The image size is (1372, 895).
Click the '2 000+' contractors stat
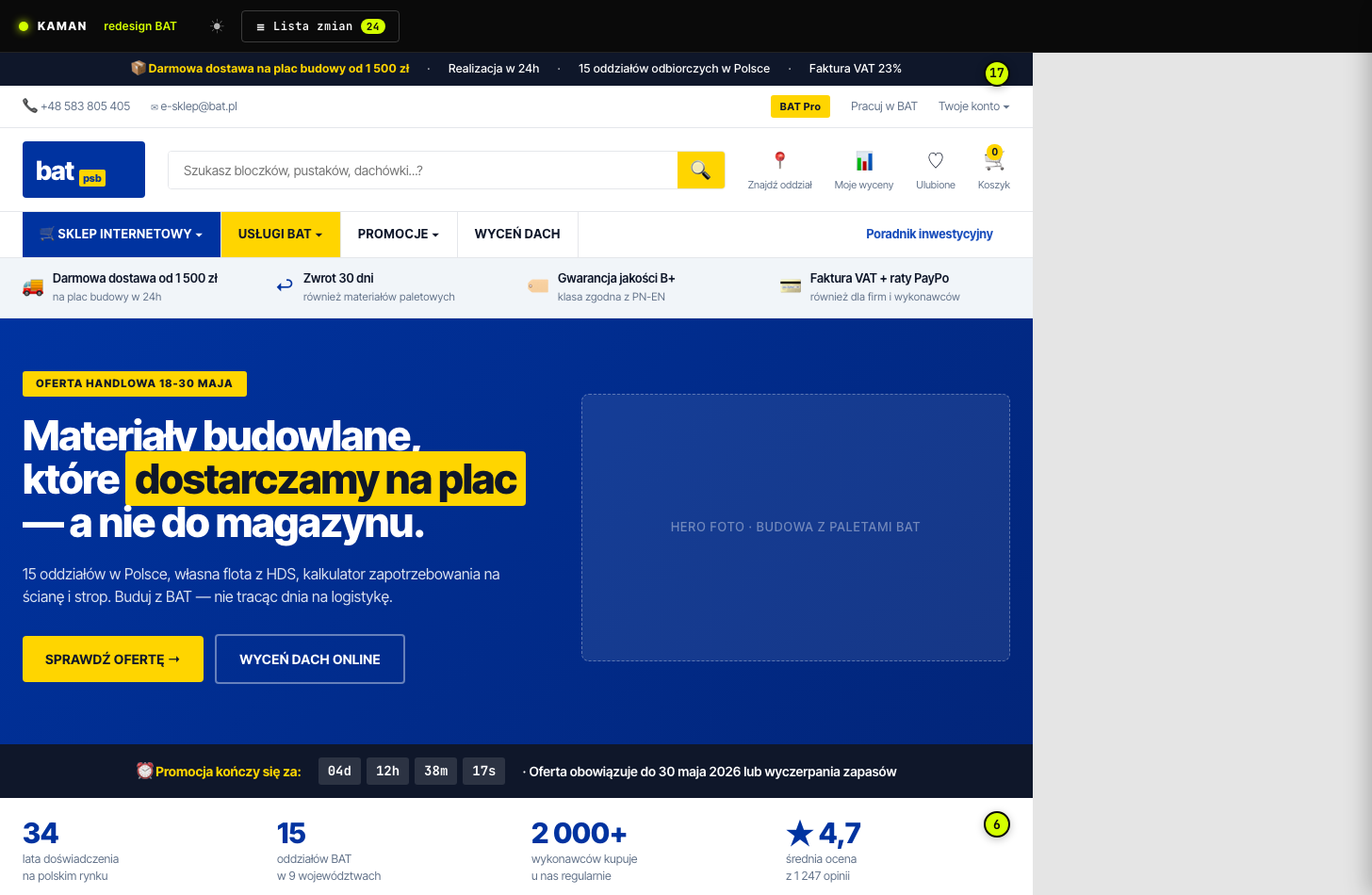[579, 834]
